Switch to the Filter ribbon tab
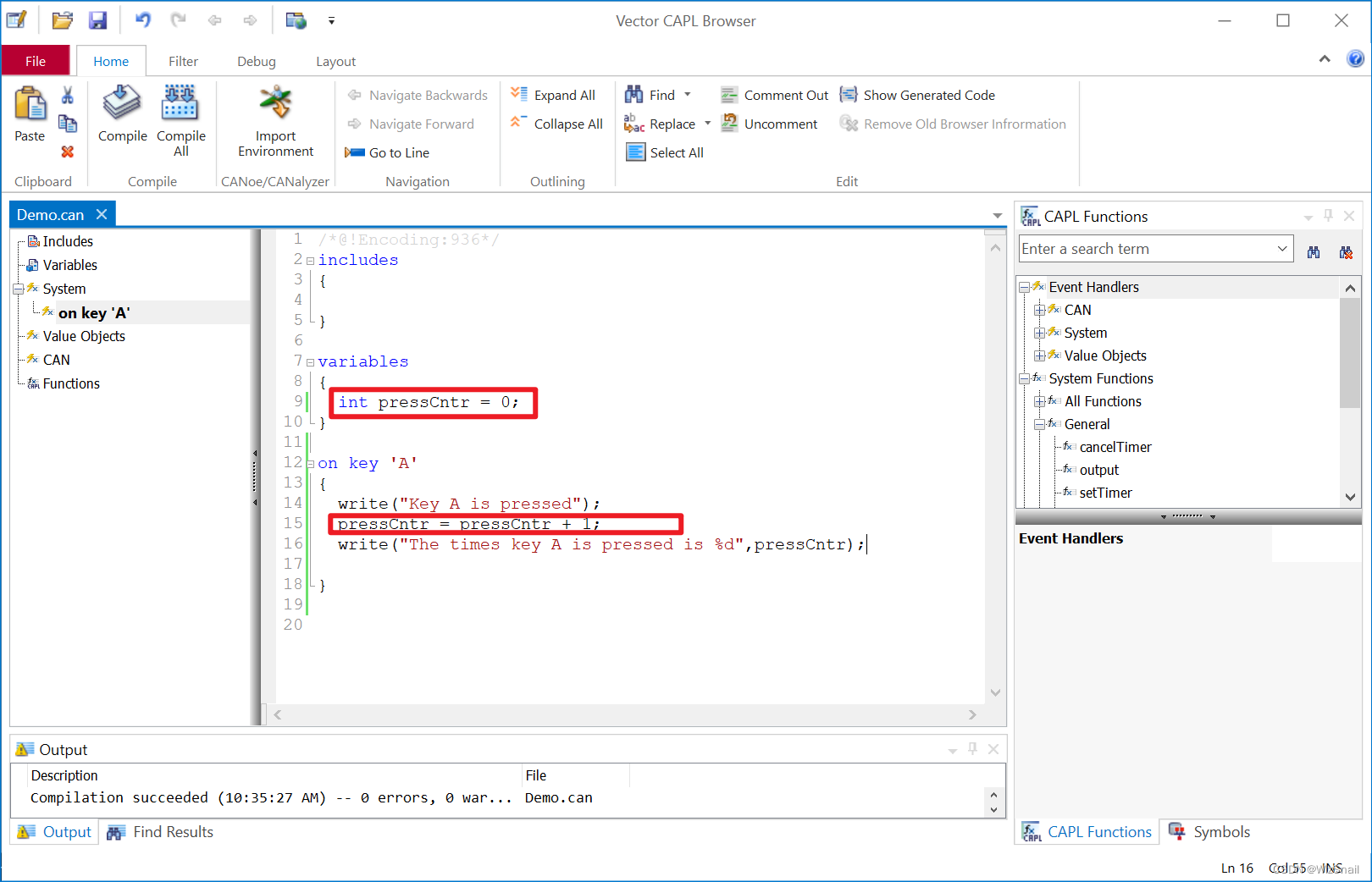1372x882 pixels. pos(183,61)
